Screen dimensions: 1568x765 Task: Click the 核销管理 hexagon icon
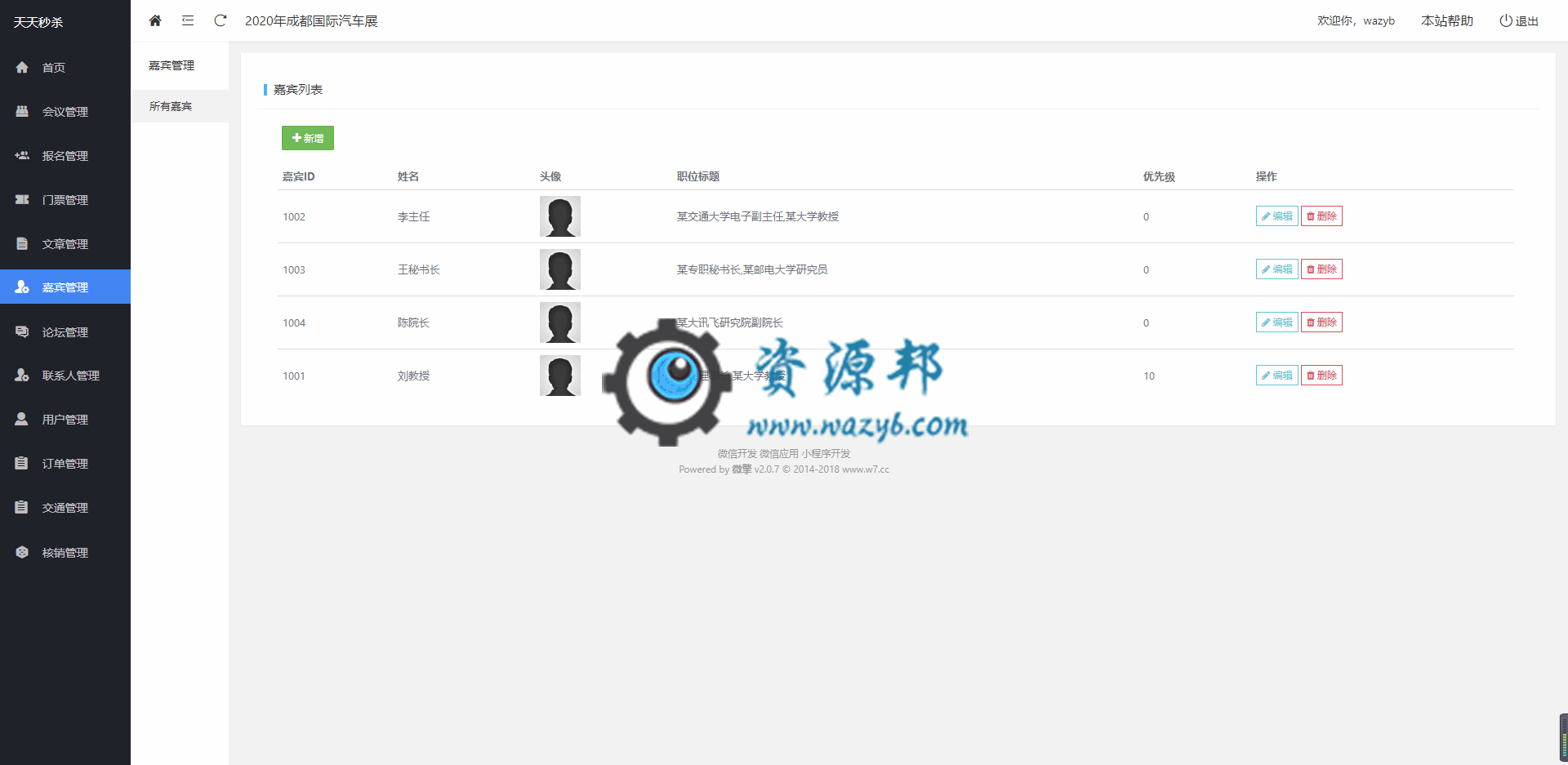tap(22, 552)
